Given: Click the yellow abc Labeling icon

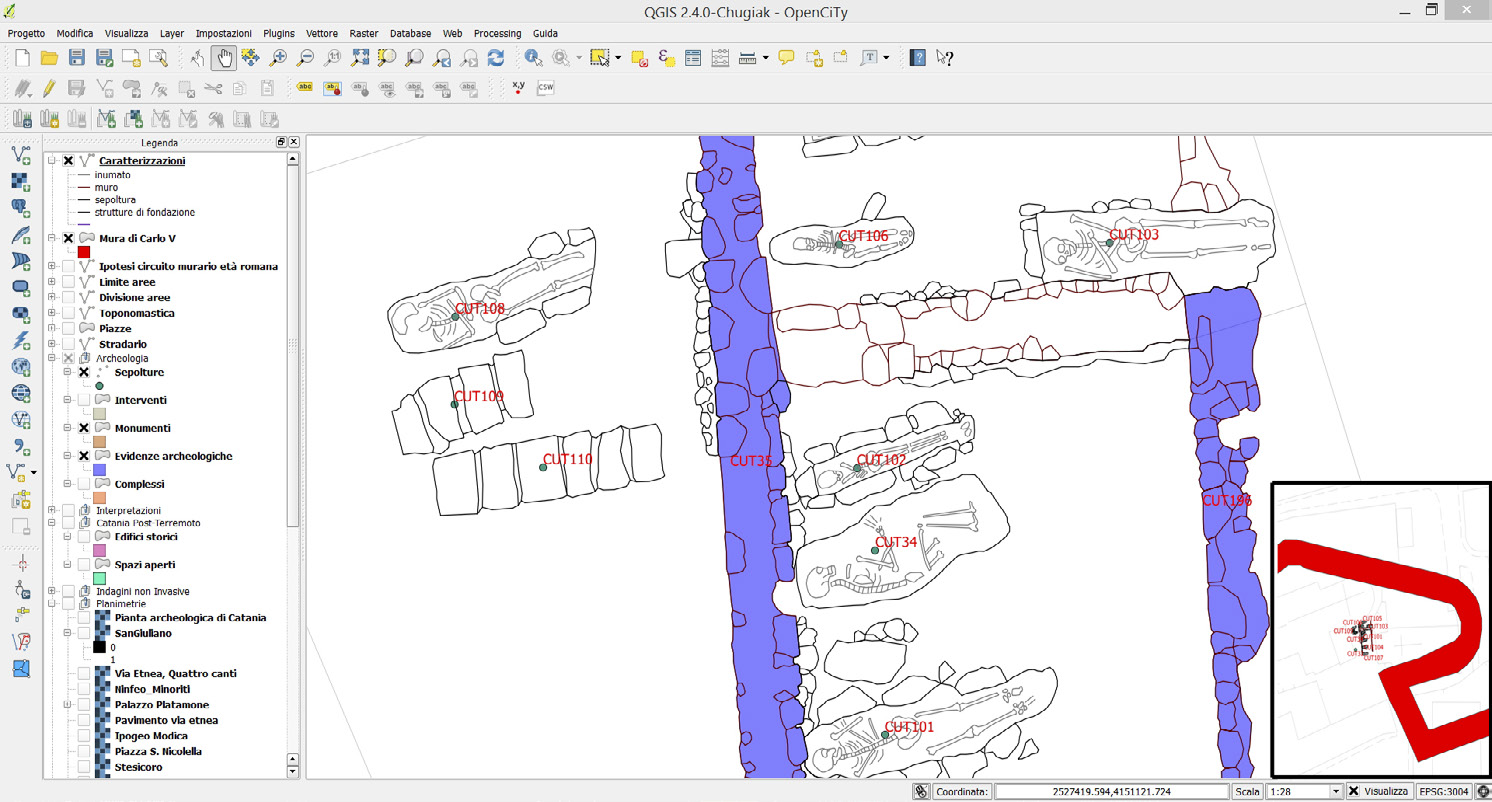Looking at the screenshot, I should (306, 88).
